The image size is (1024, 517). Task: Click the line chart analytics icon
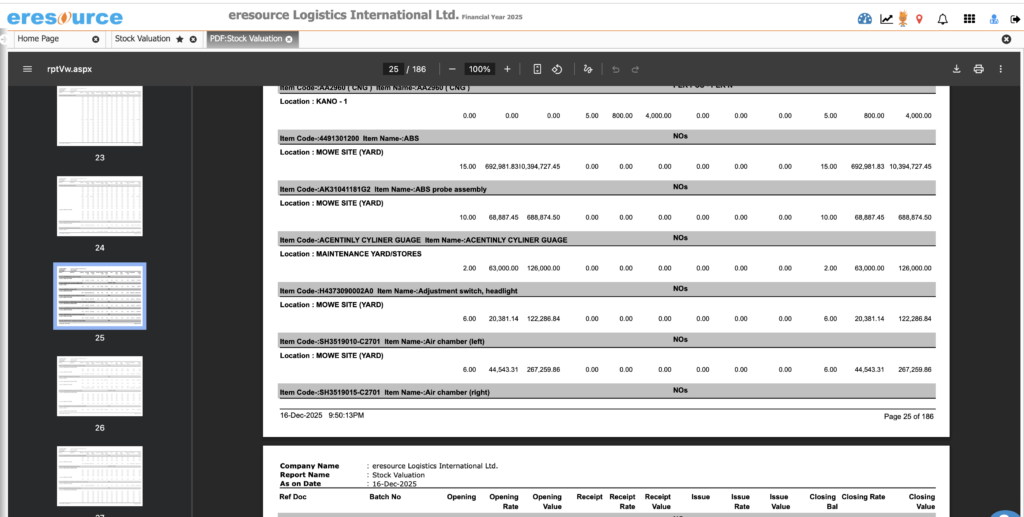(886, 18)
